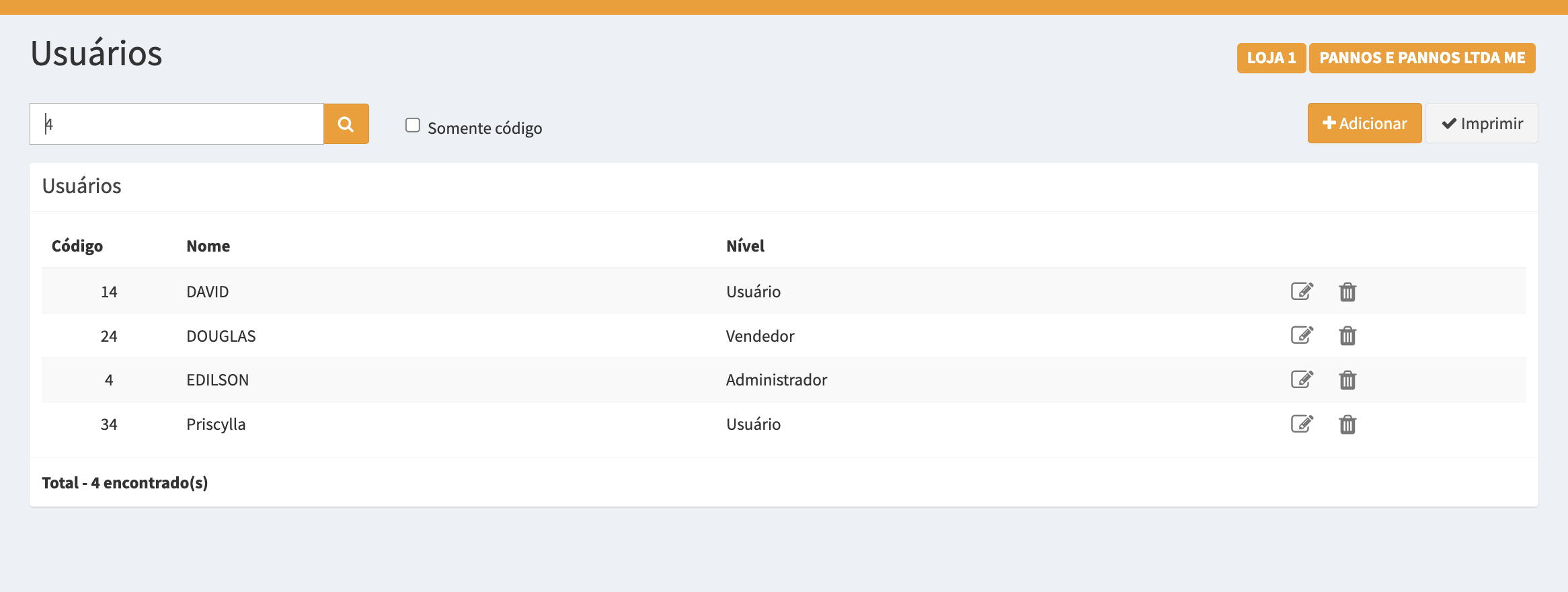Select the EDILSON name cell

pyautogui.click(x=218, y=380)
